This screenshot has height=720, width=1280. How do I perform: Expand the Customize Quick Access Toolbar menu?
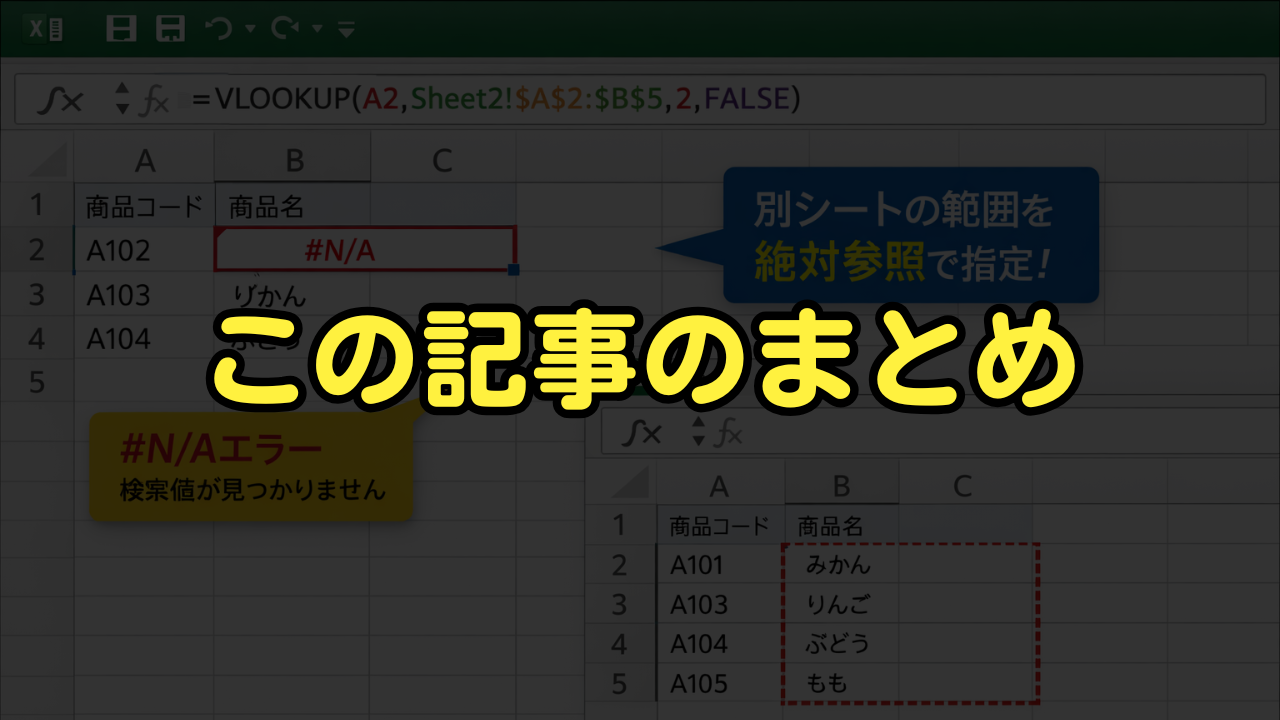[x=346, y=31]
